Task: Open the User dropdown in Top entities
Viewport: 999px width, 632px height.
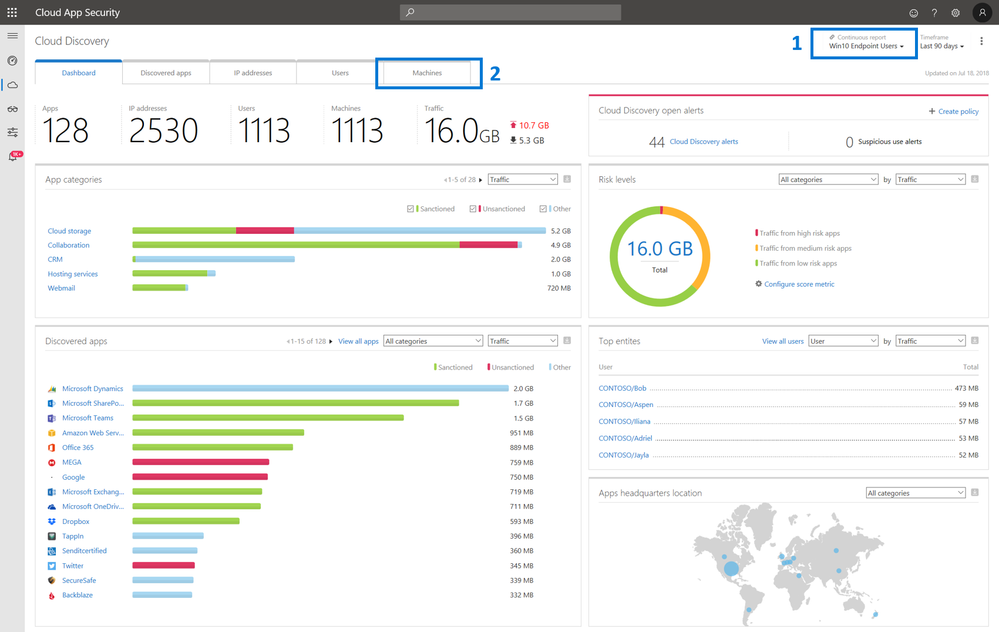Action: pos(844,341)
